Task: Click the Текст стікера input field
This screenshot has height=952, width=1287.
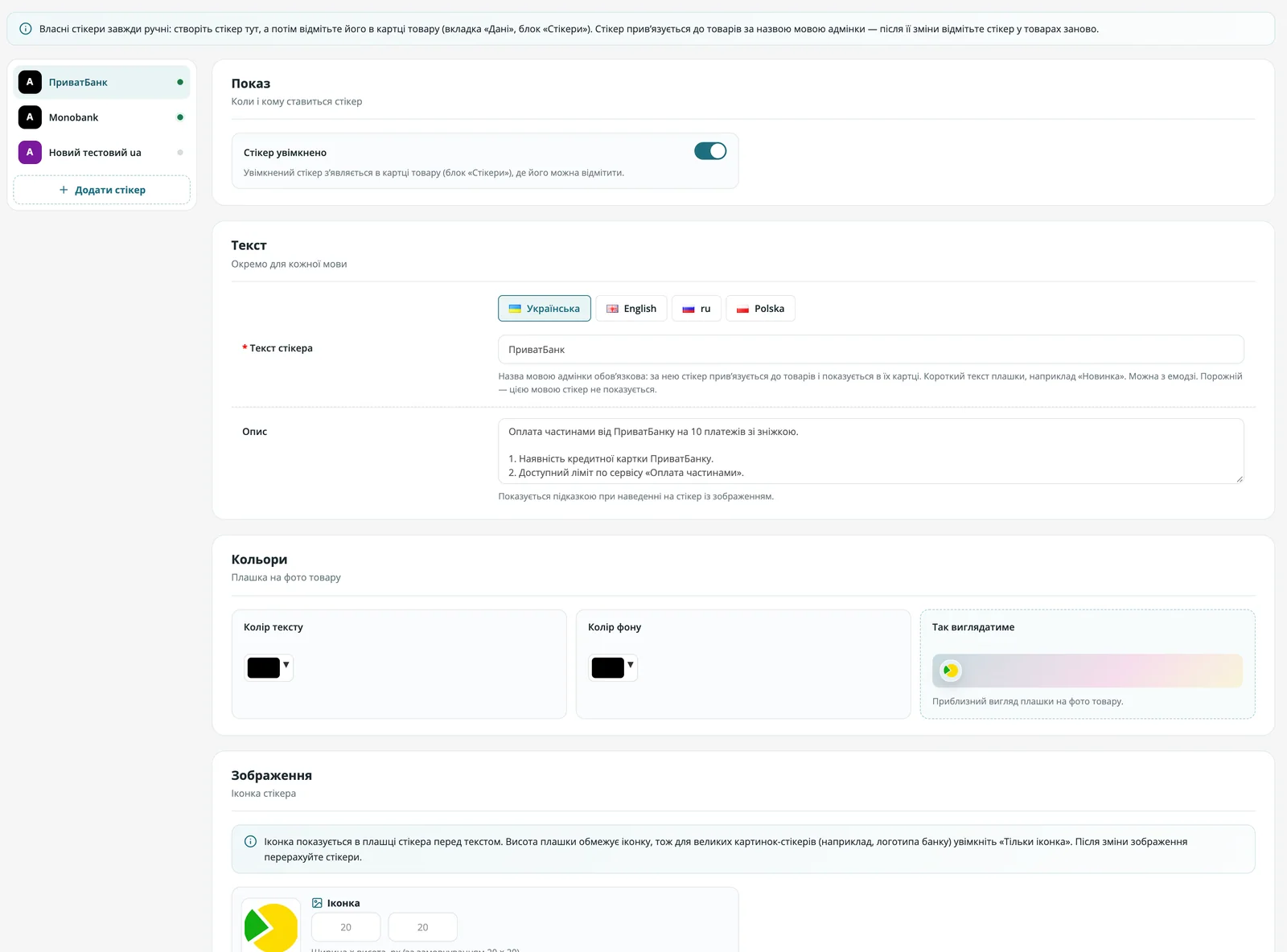Action: 871,350
